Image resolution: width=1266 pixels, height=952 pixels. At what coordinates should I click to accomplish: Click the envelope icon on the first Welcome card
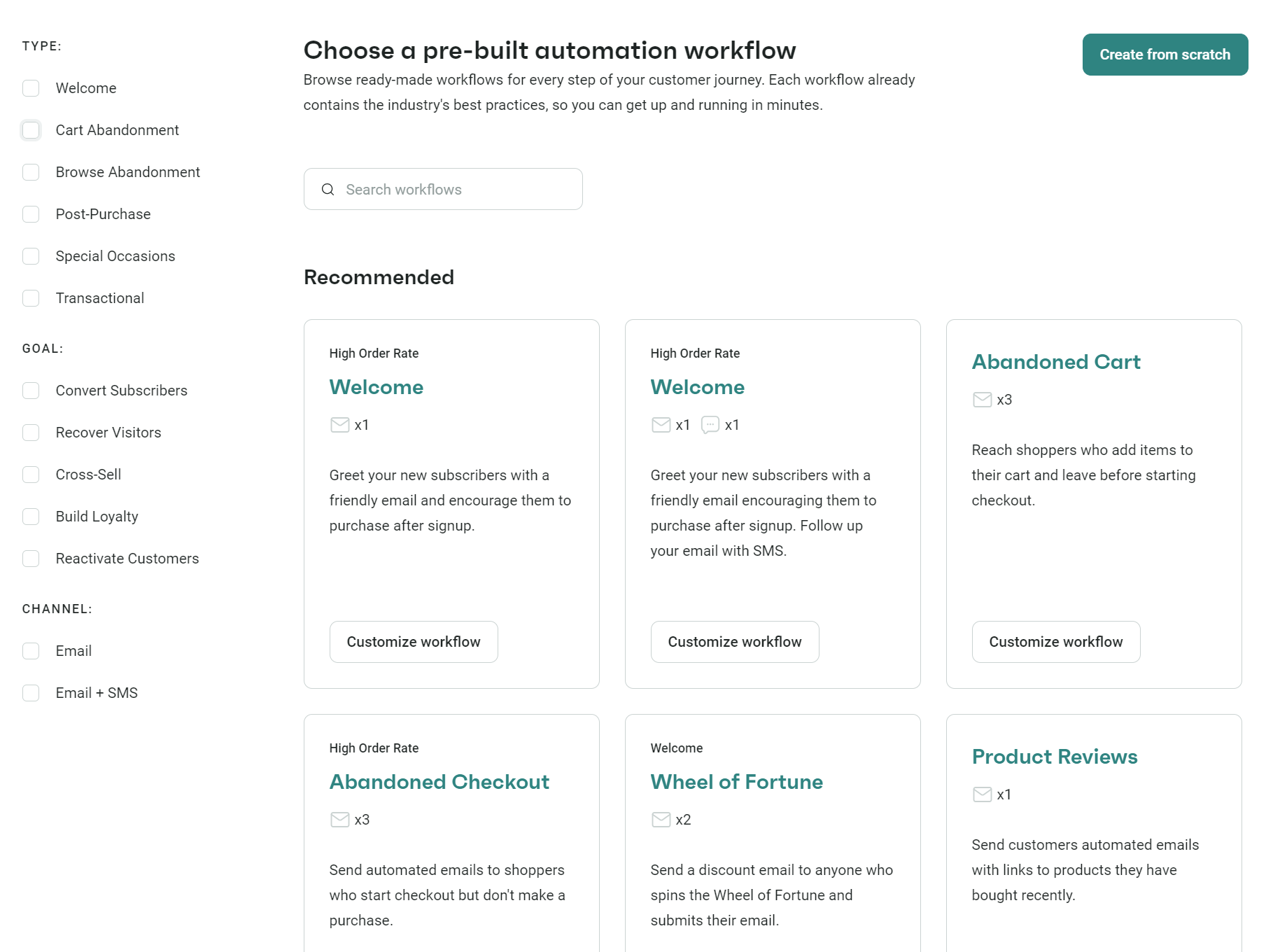pos(339,425)
